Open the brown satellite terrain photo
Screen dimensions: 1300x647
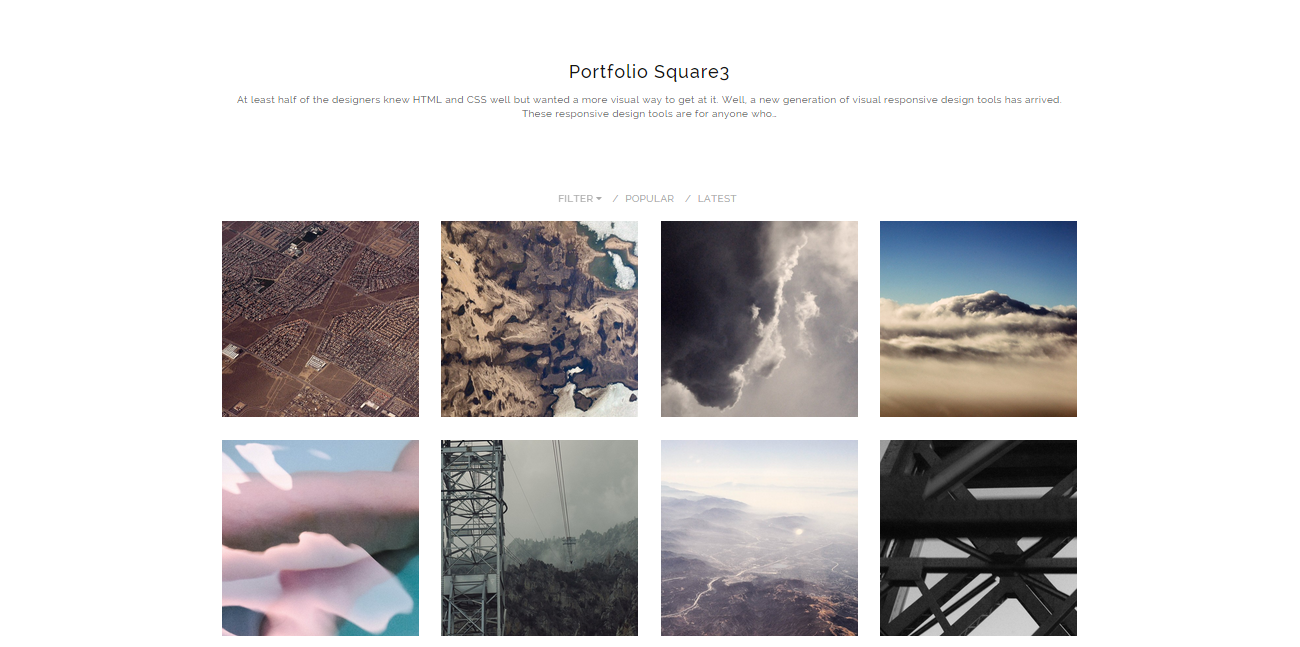tap(539, 319)
